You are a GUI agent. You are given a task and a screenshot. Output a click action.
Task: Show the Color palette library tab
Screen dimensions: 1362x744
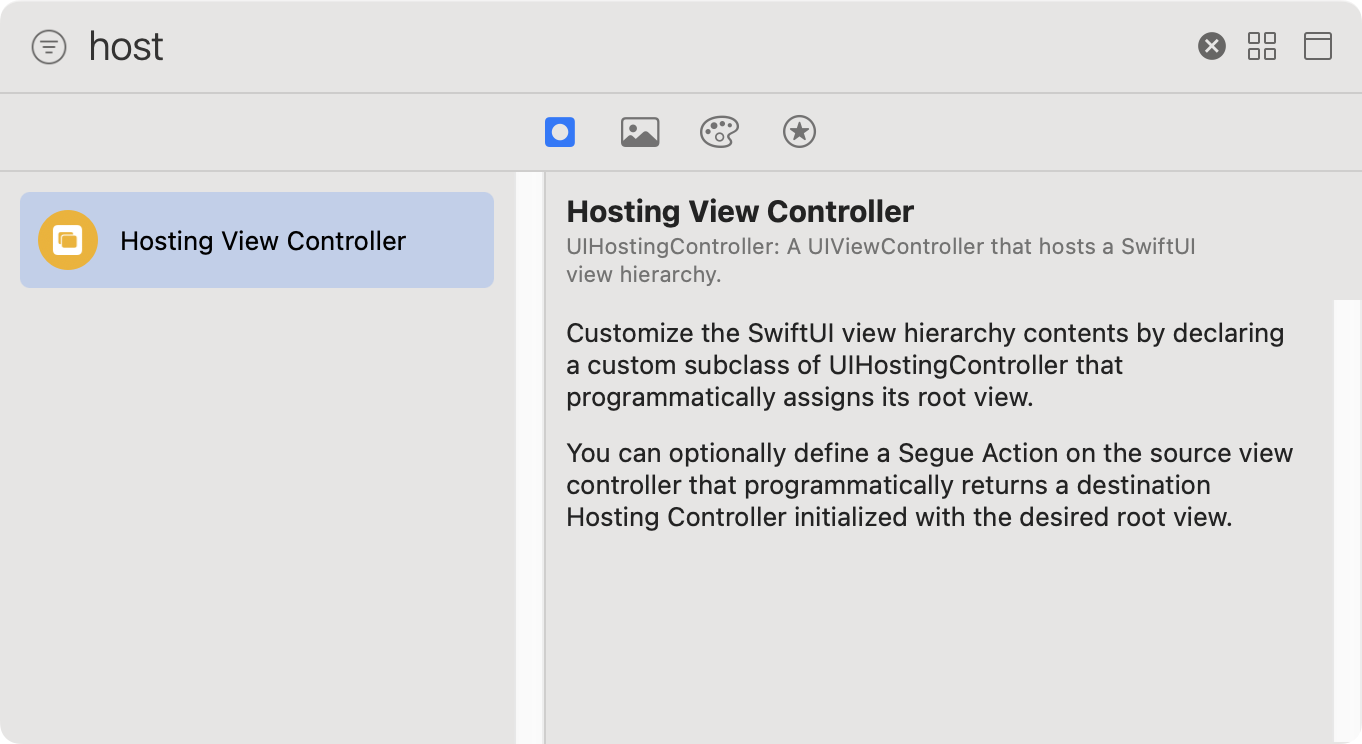[x=719, y=132]
